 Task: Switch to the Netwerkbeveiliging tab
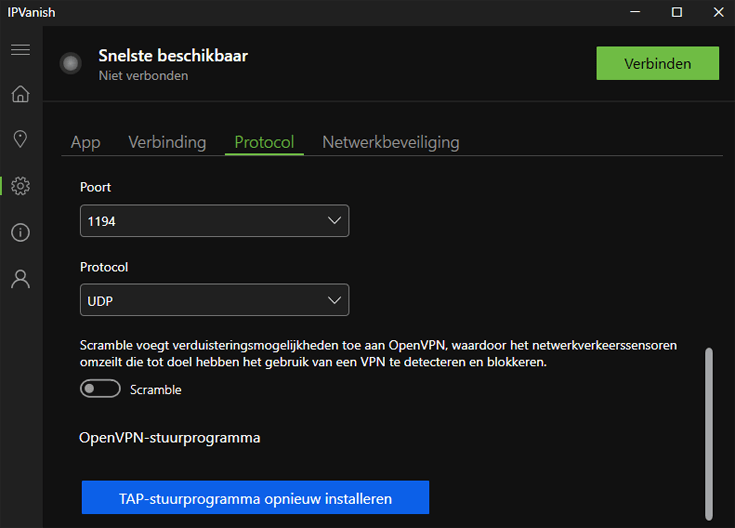(x=391, y=142)
